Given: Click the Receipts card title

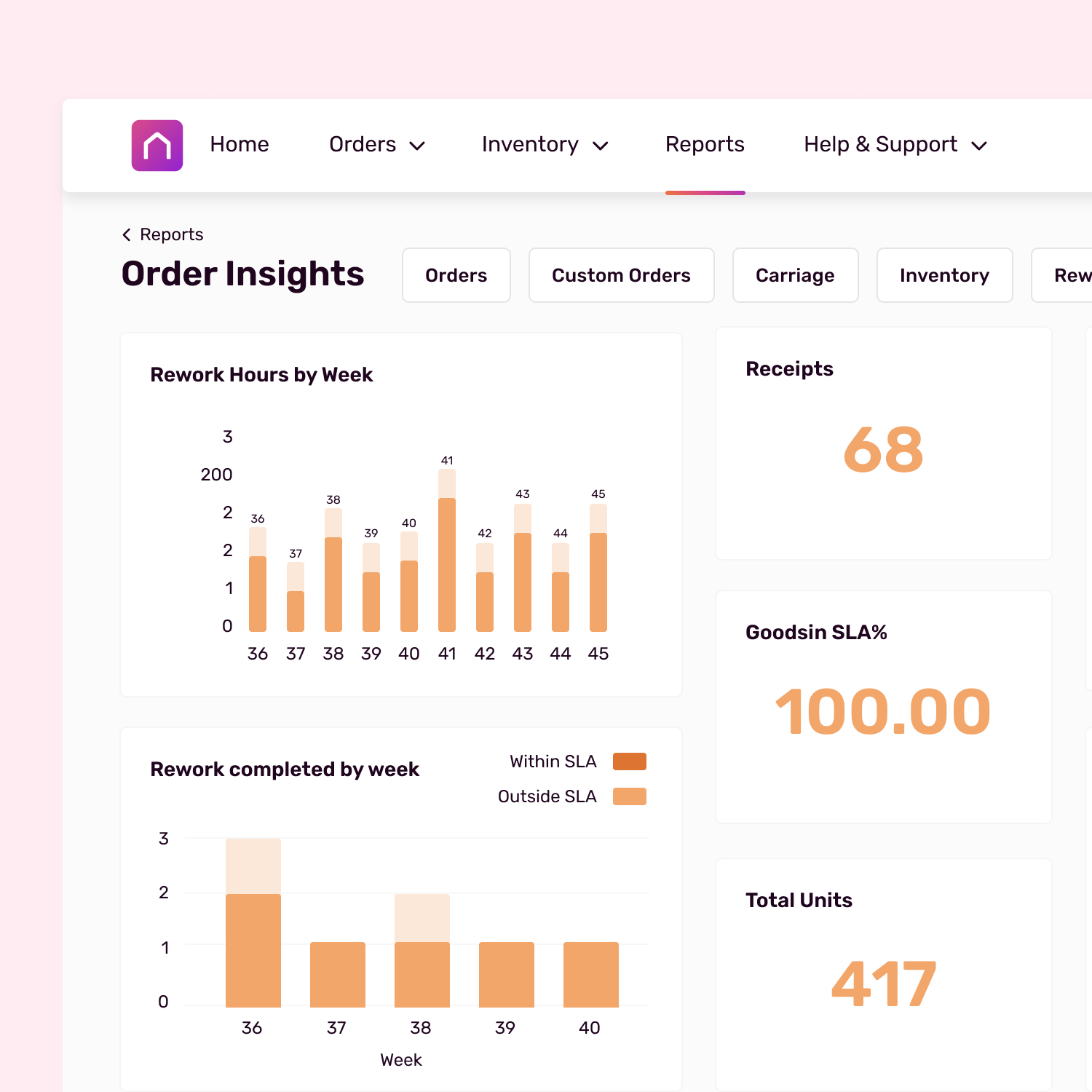Looking at the screenshot, I should click(x=789, y=369).
